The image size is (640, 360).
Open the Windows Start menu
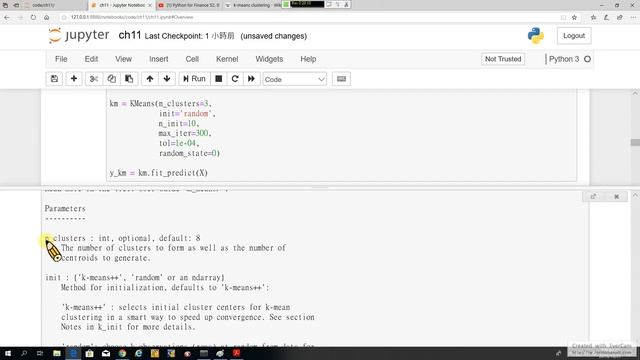point(7,353)
